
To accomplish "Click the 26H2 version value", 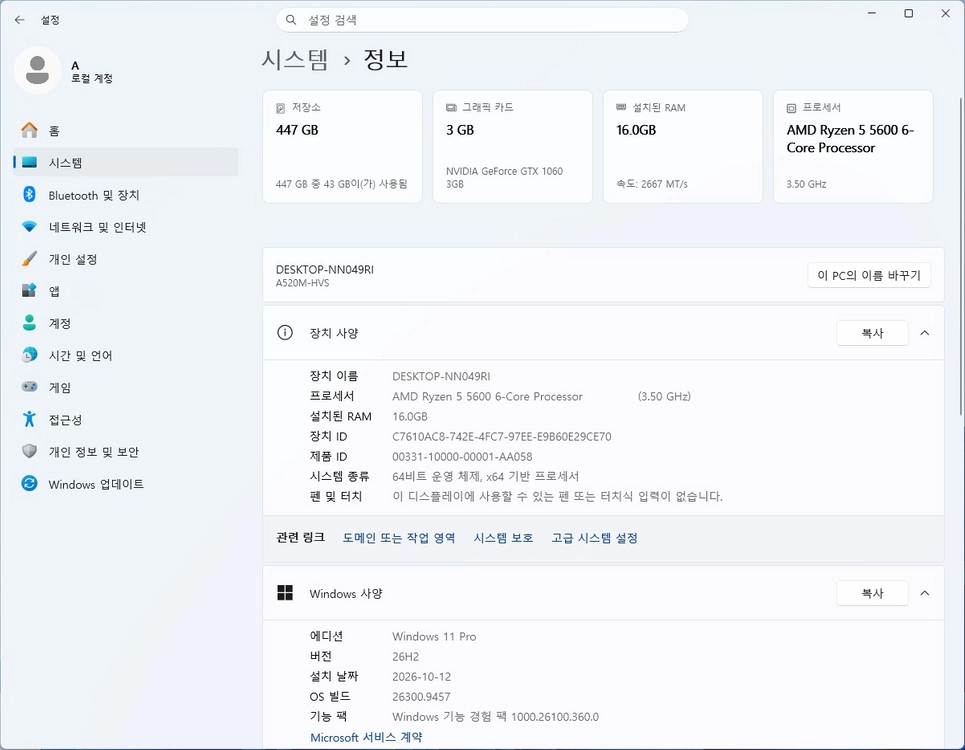I will pos(406,656).
